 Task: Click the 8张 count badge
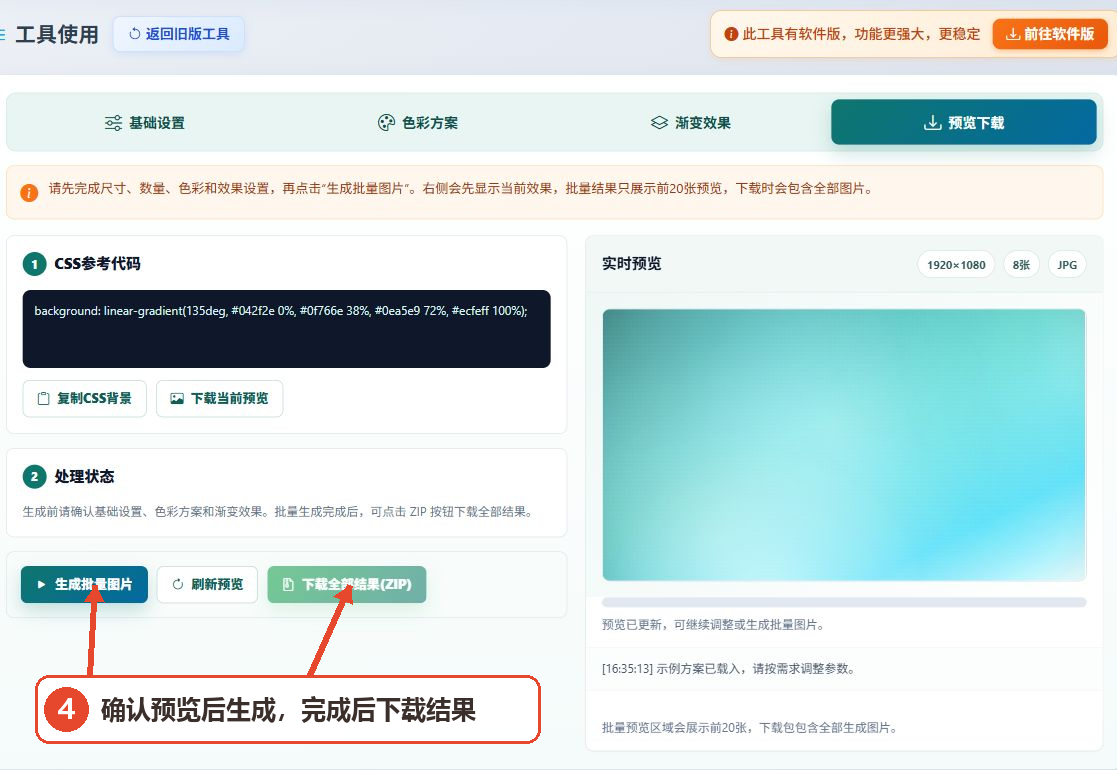point(1022,265)
